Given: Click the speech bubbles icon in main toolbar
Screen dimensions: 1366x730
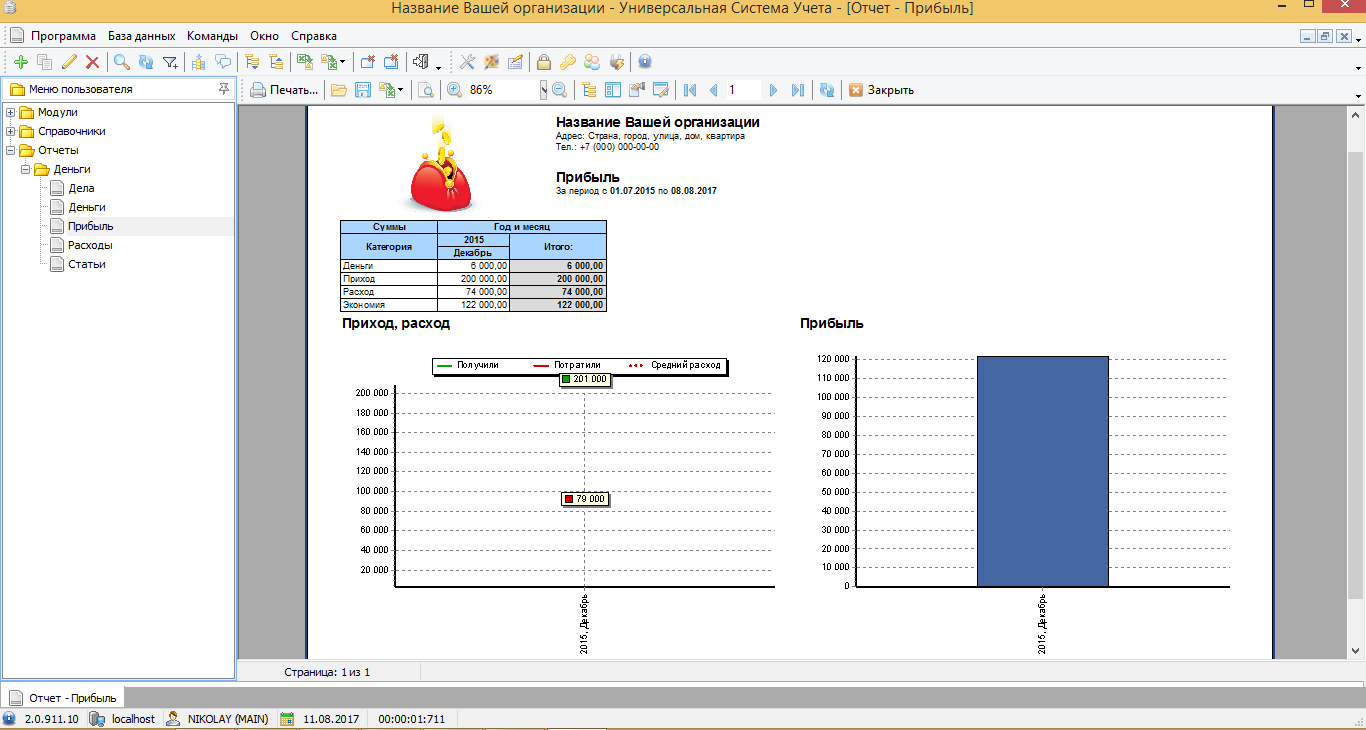Looking at the screenshot, I should pyautogui.click(x=223, y=62).
